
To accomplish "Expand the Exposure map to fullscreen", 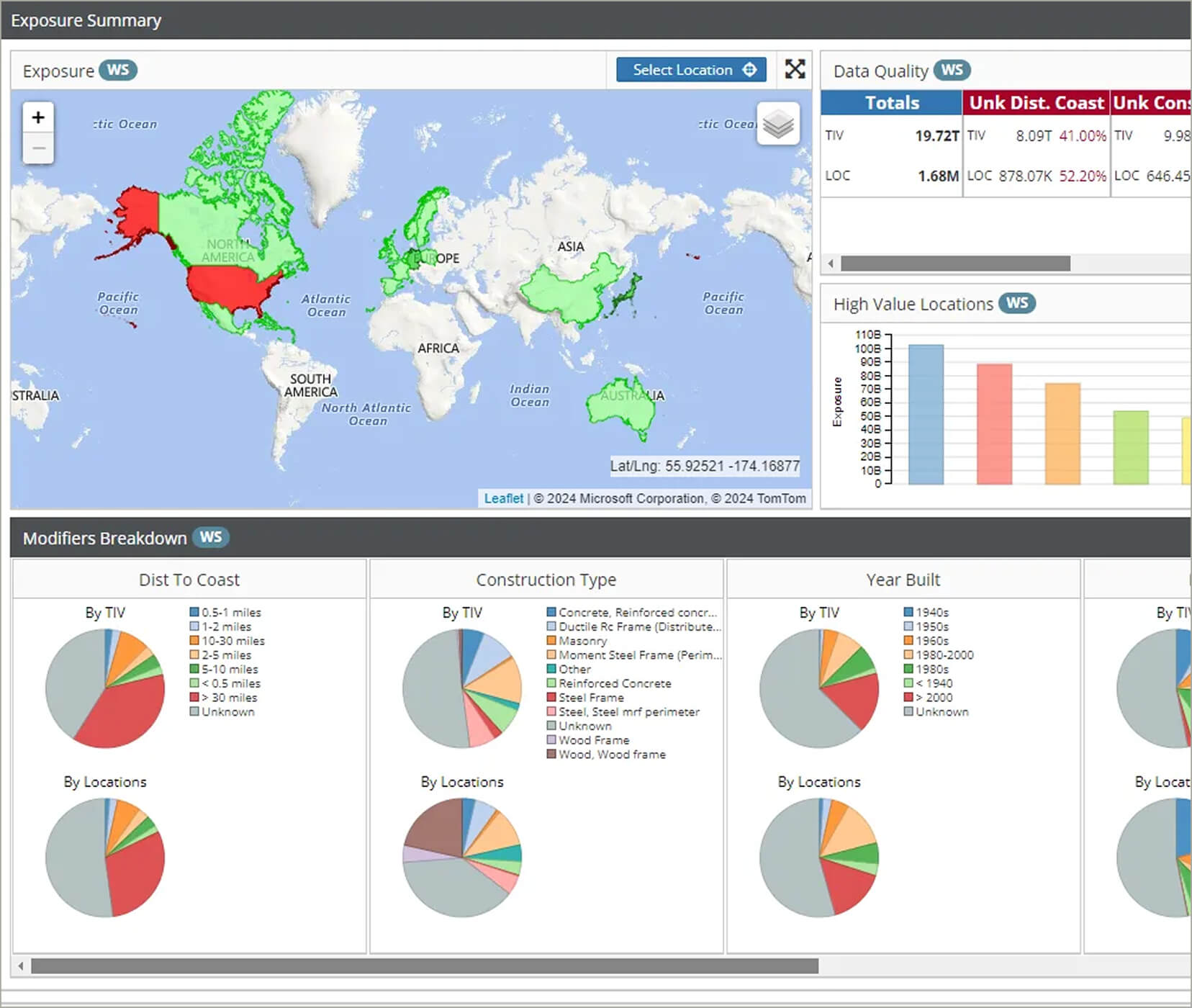I will 795,69.
